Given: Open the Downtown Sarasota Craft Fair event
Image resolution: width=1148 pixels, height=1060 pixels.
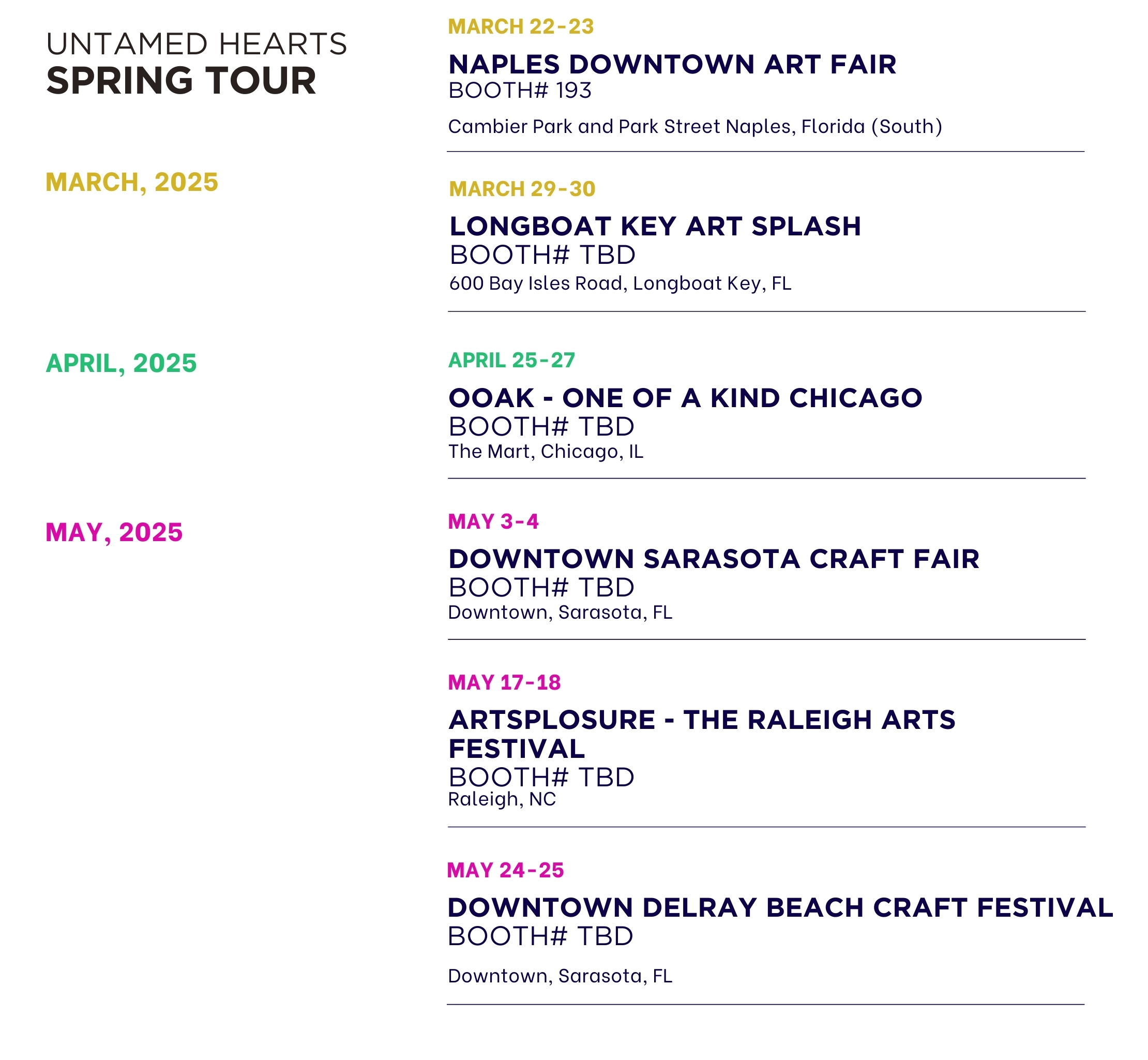Looking at the screenshot, I should 713,559.
